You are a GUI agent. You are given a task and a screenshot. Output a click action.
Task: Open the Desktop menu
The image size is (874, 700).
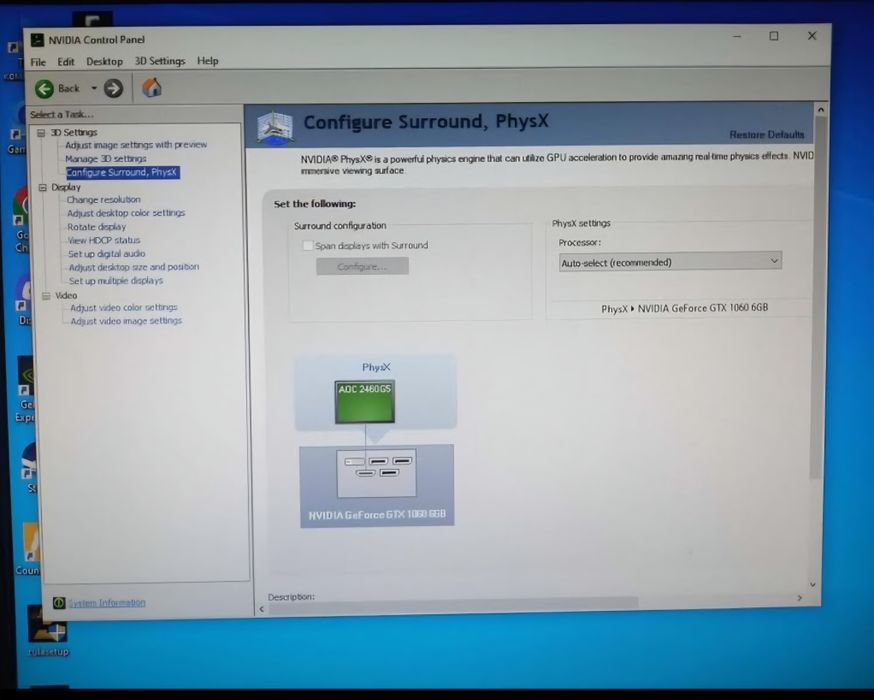point(104,61)
